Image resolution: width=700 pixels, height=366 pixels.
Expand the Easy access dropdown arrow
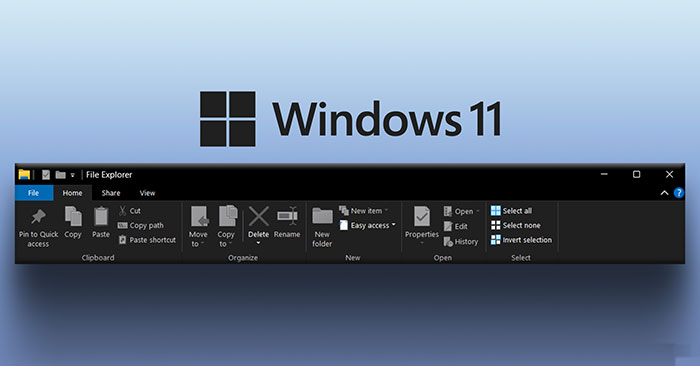click(x=393, y=225)
